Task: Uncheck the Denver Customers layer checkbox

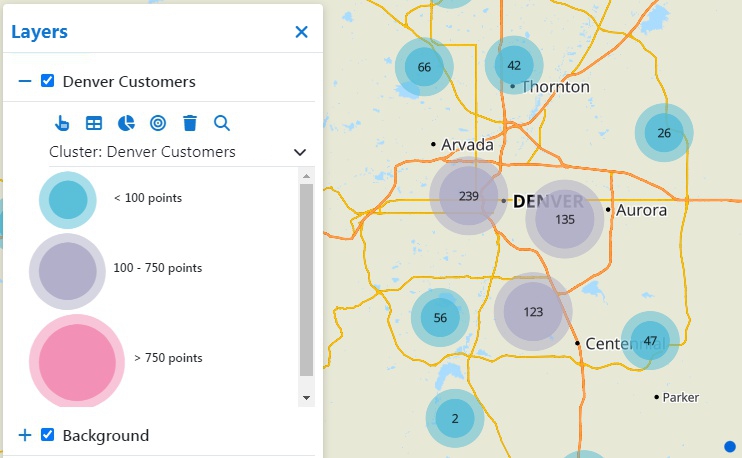Action: [47, 81]
